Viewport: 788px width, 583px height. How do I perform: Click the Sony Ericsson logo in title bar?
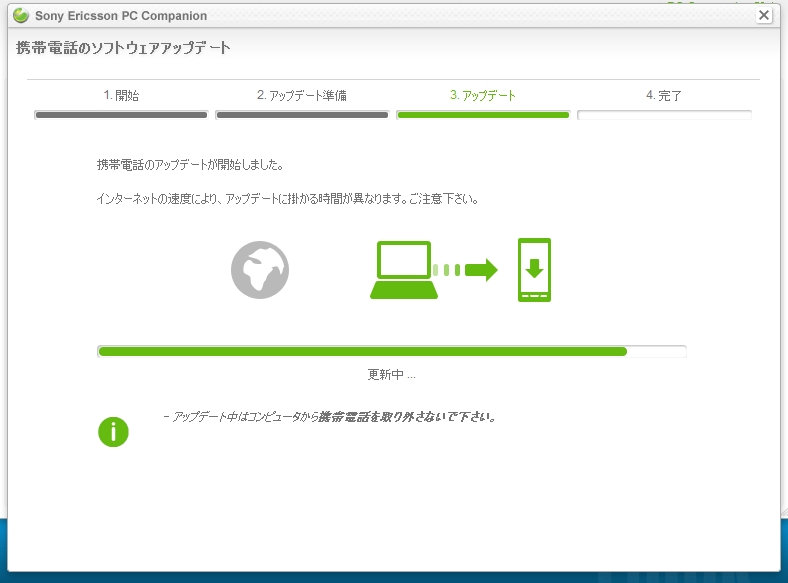(x=20, y=15)
